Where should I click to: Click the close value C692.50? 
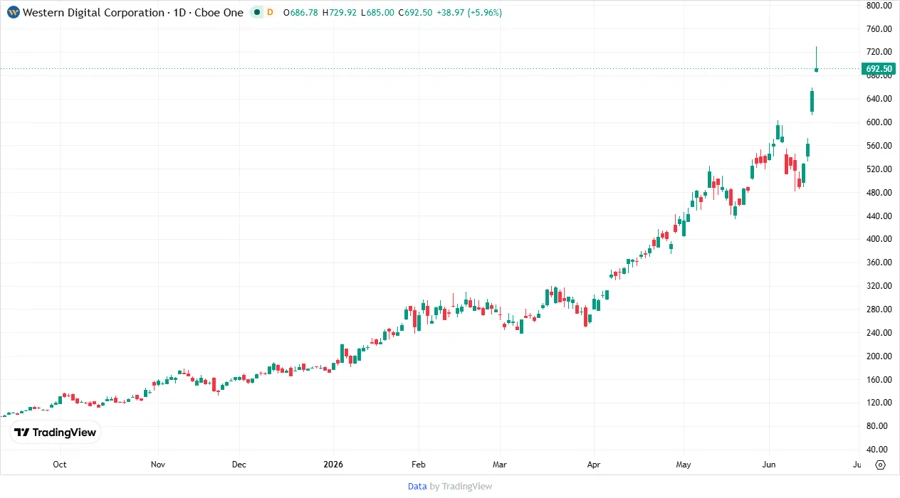pyautogui.click(x=415, y=12)
